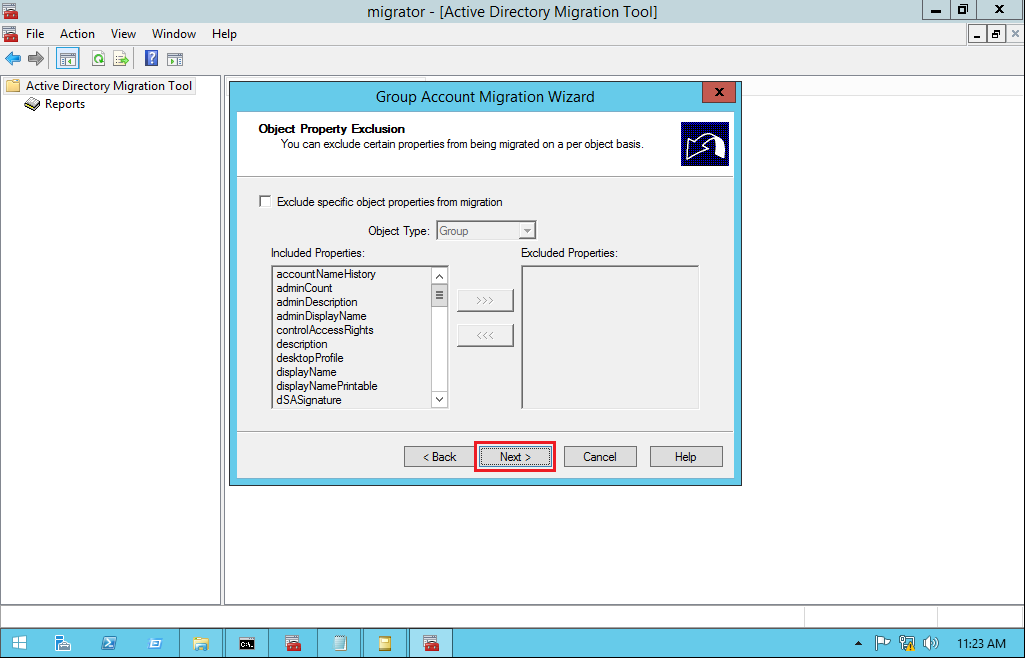This screenshot has height=658, width=1025.
Task: Enable Exclude specific object properties checkbox
Action: point(265,201)
